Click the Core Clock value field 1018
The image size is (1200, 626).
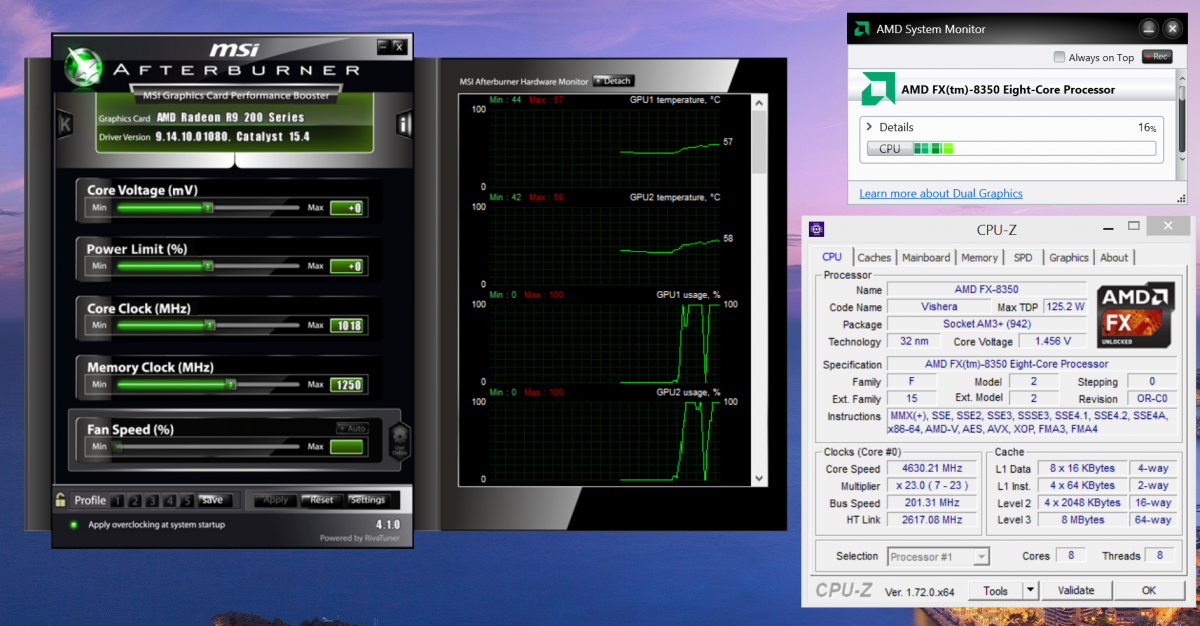point(347,326)
